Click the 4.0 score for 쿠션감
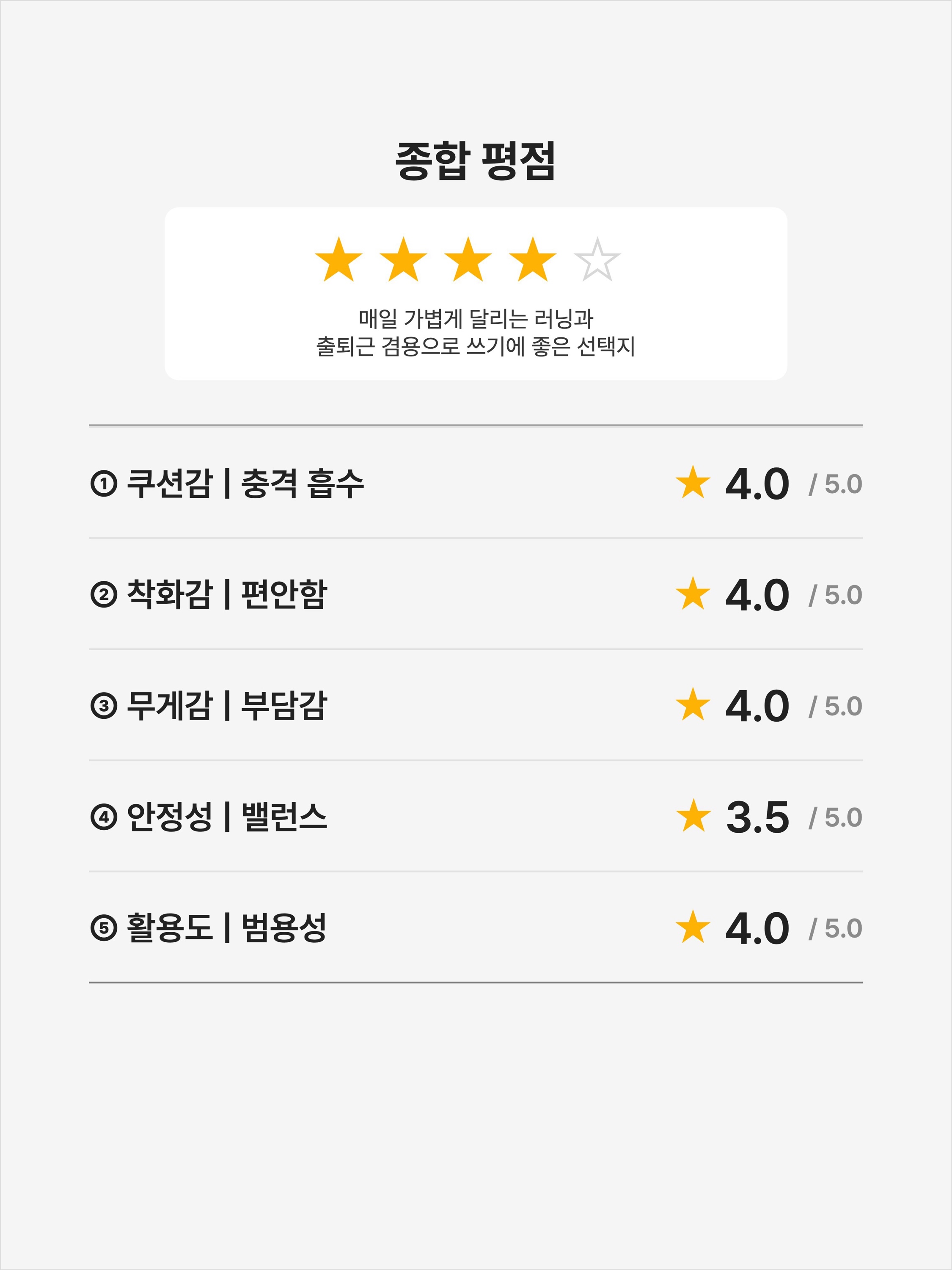This screenshot has width=952, height=1270. pos(757,484)
